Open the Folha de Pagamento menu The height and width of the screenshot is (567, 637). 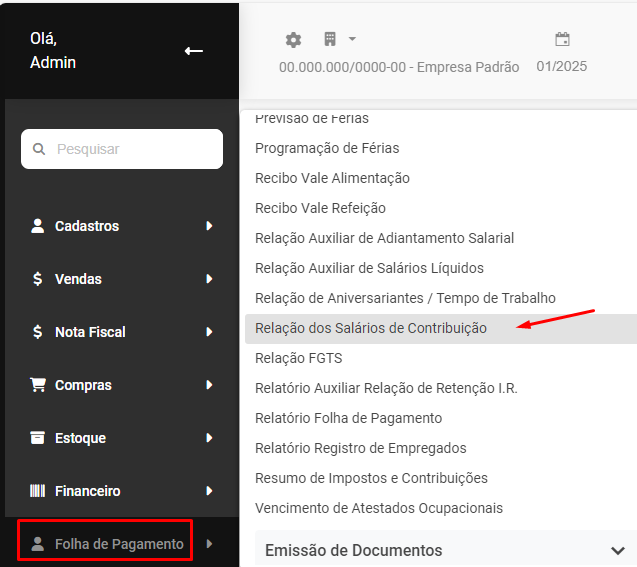(x=118, y=544)
